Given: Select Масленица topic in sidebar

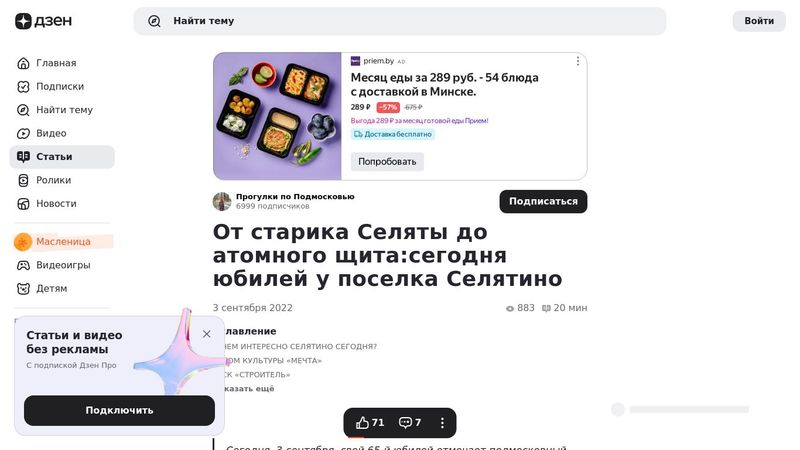Looking at the screenshot, I should (x=62, y=241).
